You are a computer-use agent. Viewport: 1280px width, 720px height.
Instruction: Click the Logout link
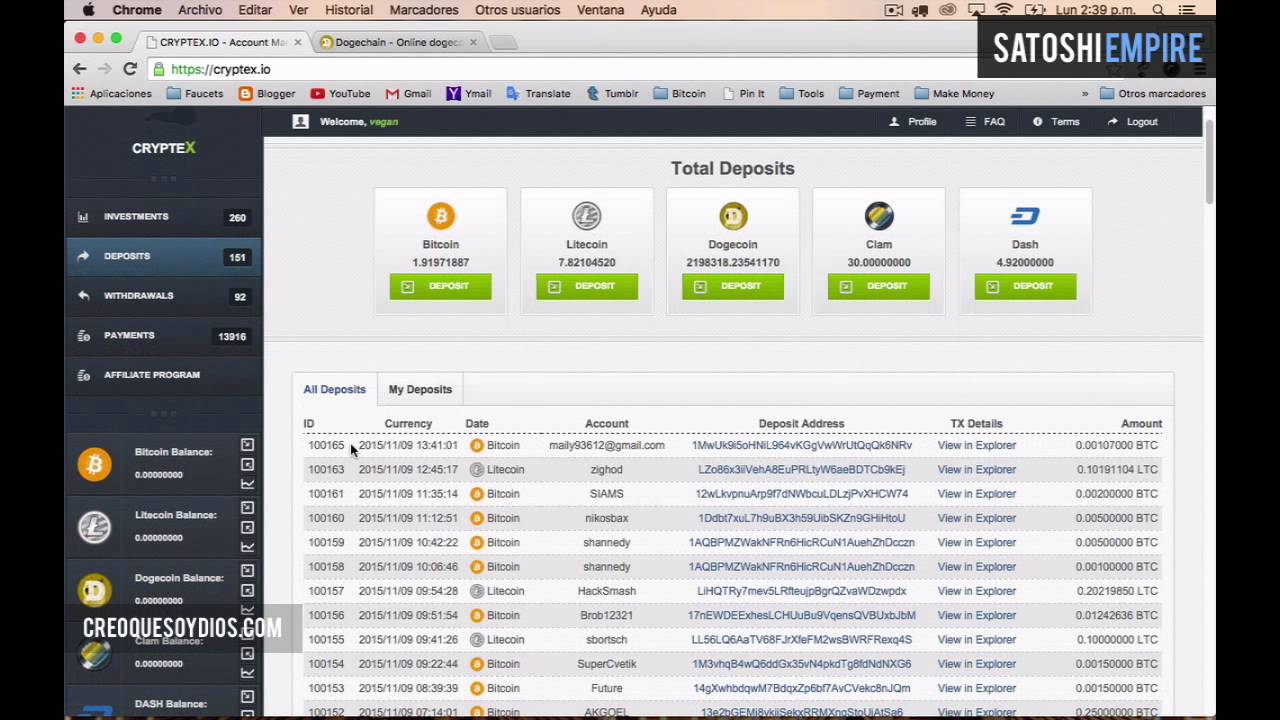(x=1133, y=122)
